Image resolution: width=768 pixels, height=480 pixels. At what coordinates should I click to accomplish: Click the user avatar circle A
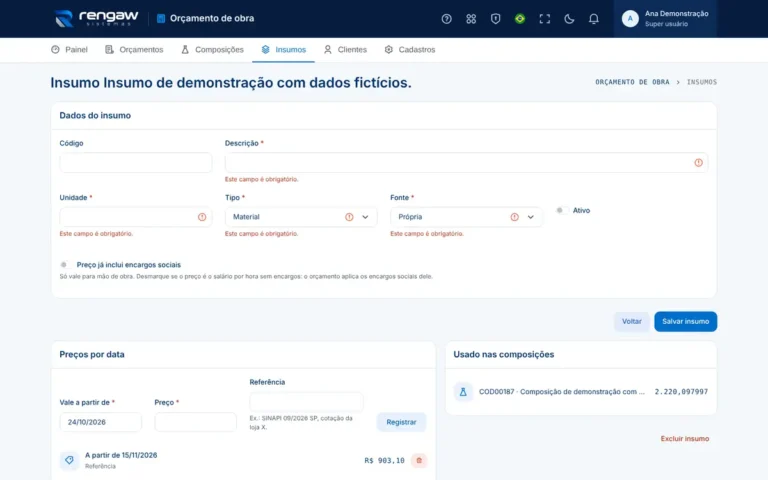pos(630,19)
